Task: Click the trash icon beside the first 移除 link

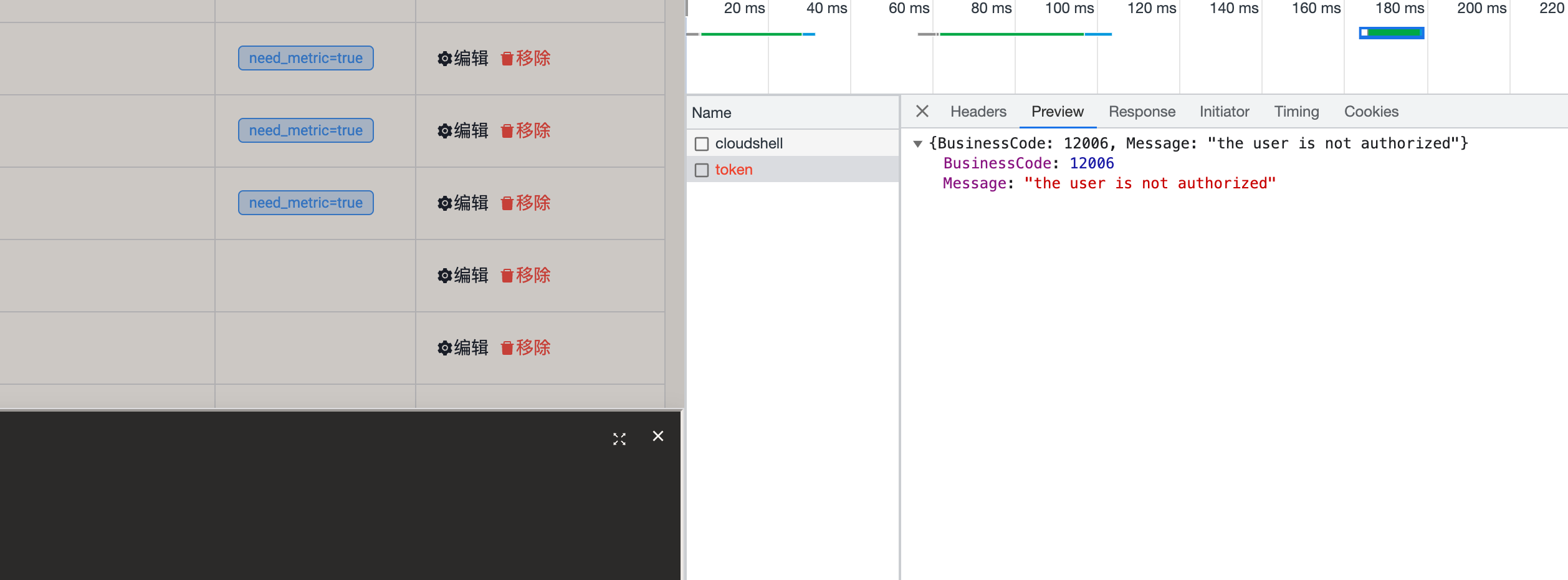Action: [x=505, y=58]
